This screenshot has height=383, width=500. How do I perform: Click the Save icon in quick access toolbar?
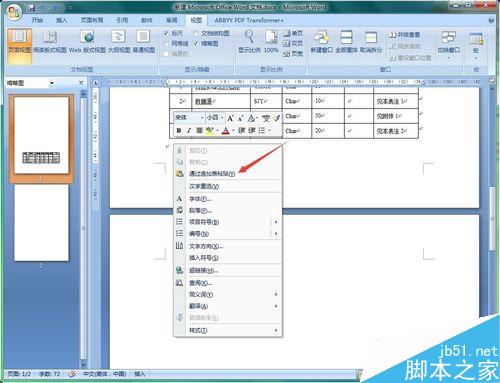[32, 7]
